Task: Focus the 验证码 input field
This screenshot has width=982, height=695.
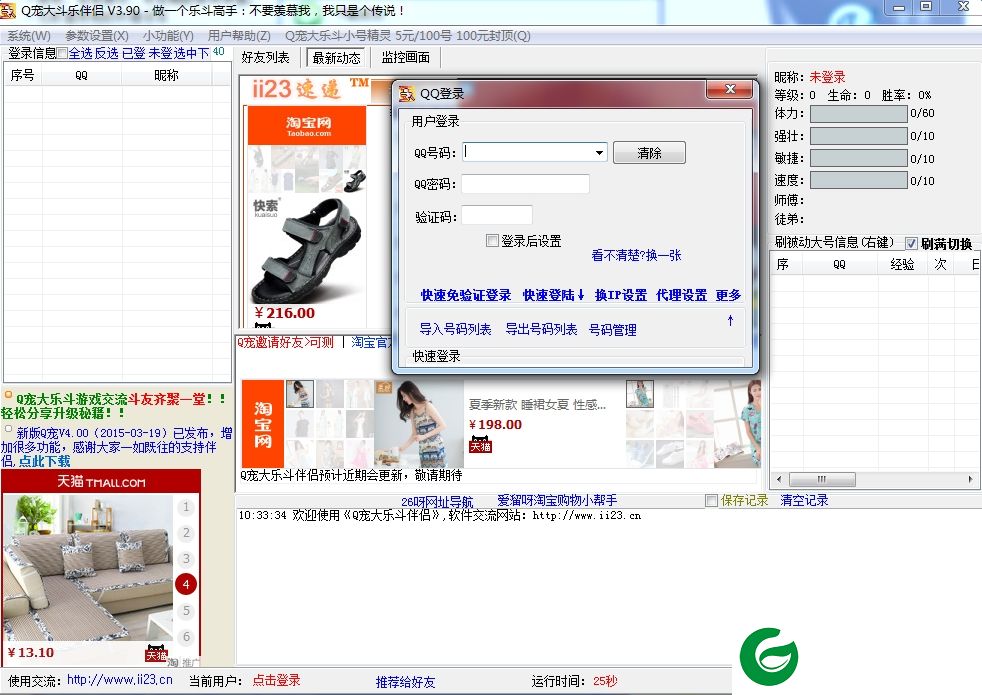Action: pos(497,215)
